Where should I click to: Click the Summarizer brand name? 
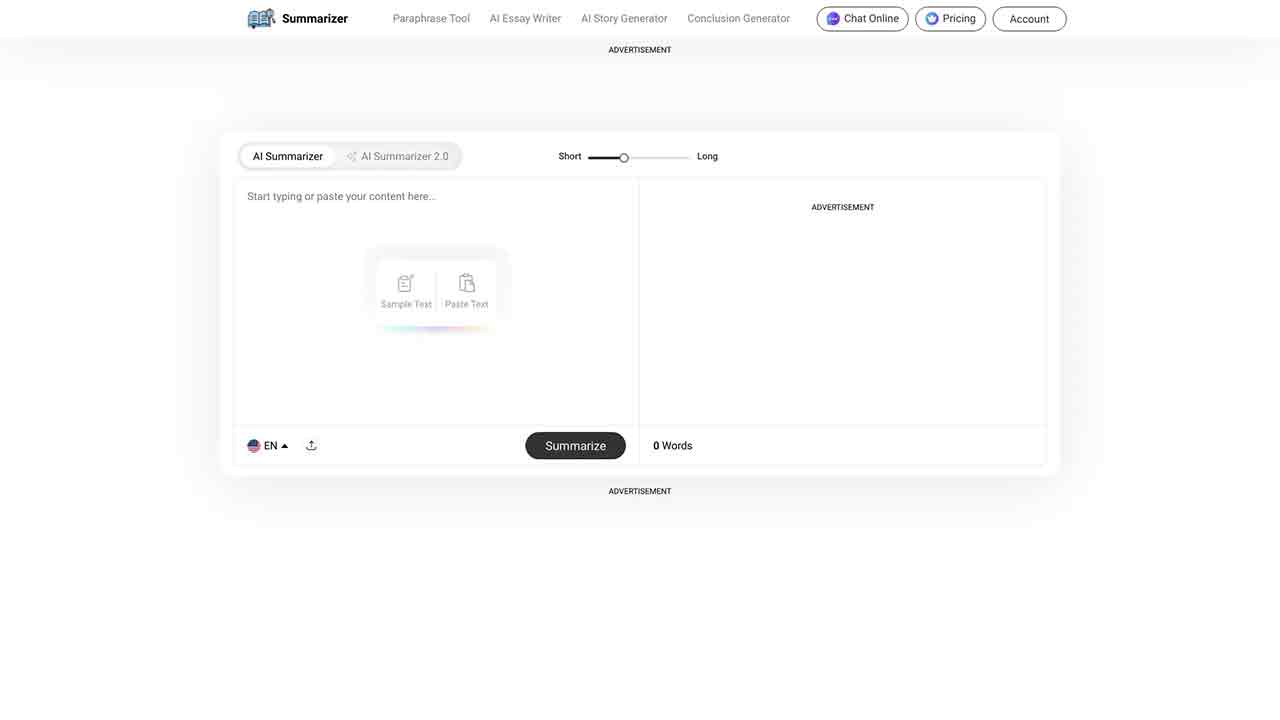[x=315, y=19]
